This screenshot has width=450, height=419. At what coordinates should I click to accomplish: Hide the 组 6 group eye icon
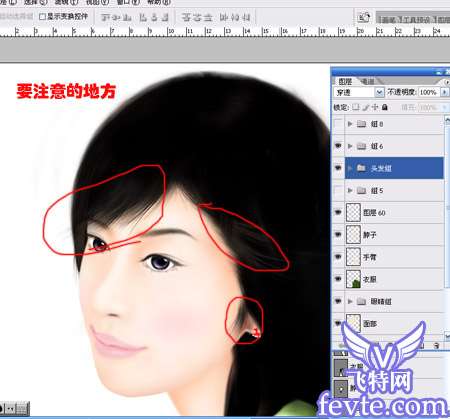pyautogui.click(x=338, y=146)
